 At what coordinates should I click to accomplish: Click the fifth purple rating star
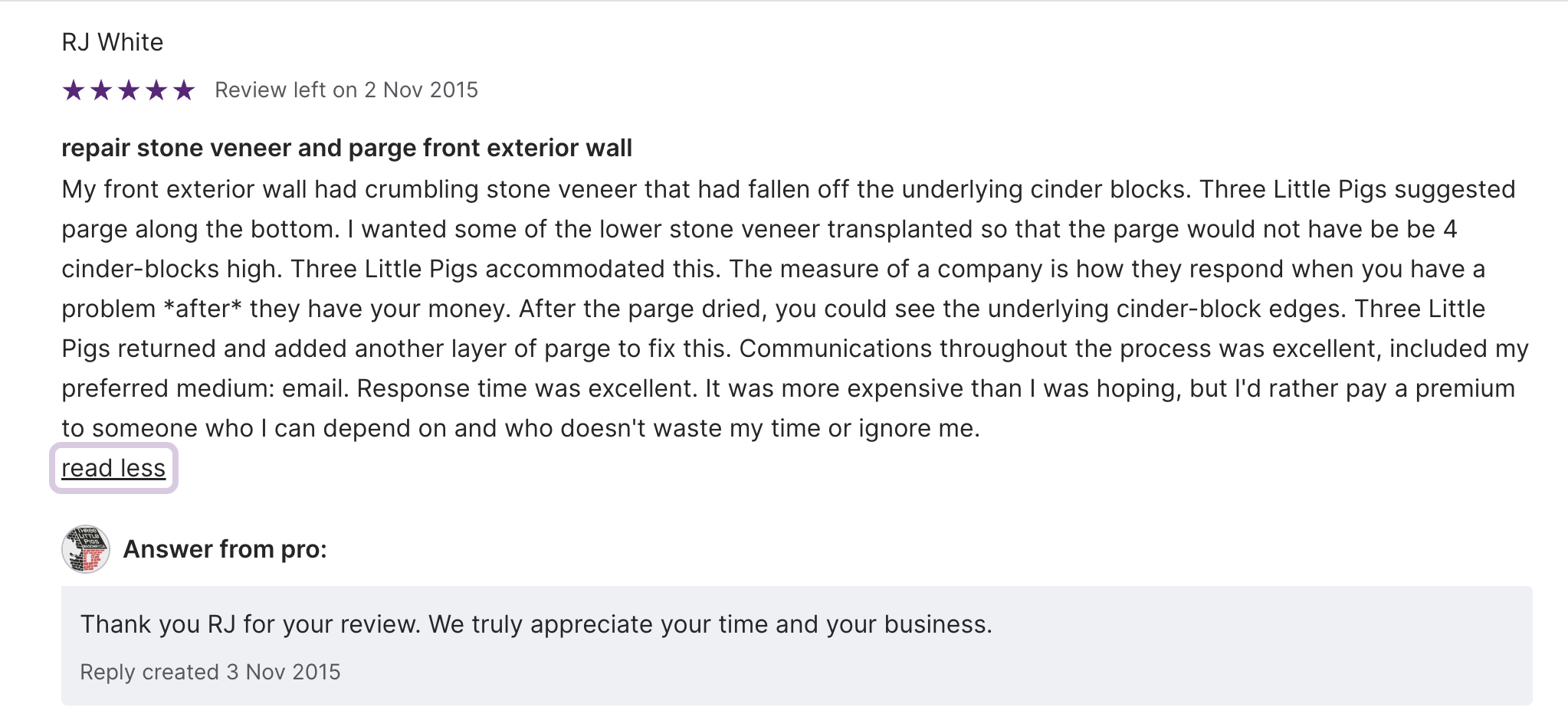184,90
